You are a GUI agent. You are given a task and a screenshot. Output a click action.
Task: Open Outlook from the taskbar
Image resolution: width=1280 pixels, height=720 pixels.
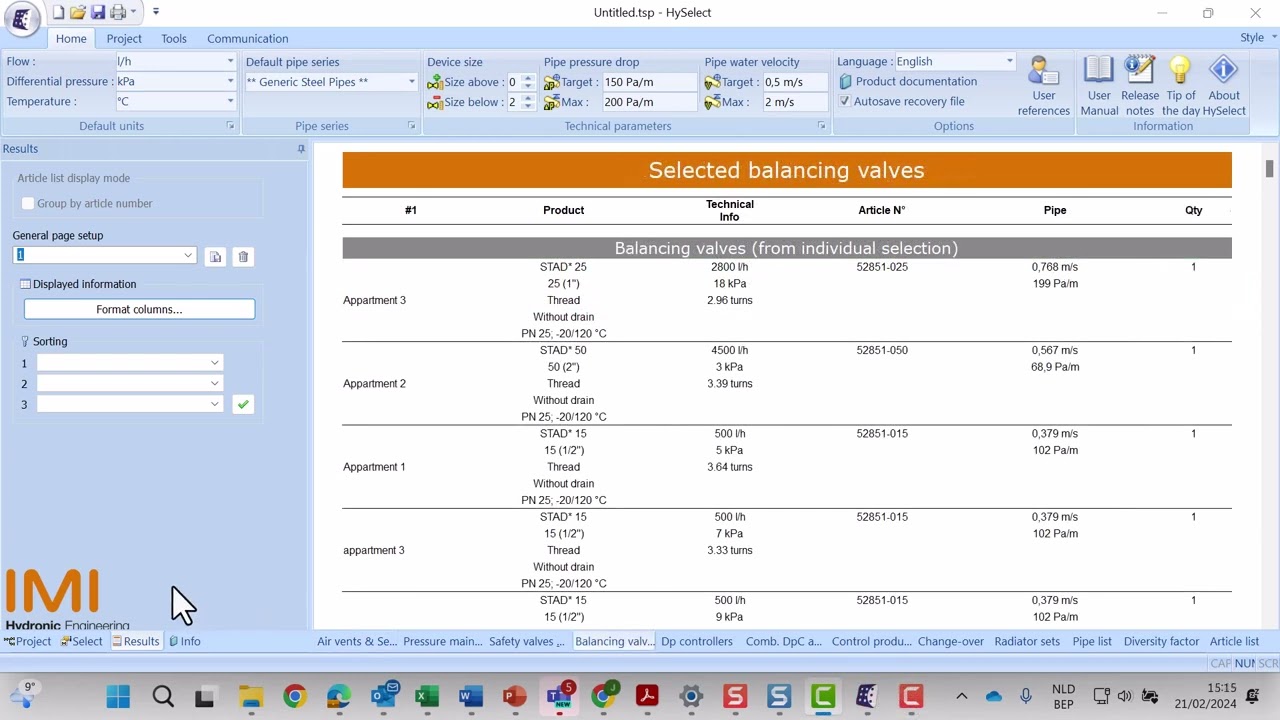pos(383,696)
